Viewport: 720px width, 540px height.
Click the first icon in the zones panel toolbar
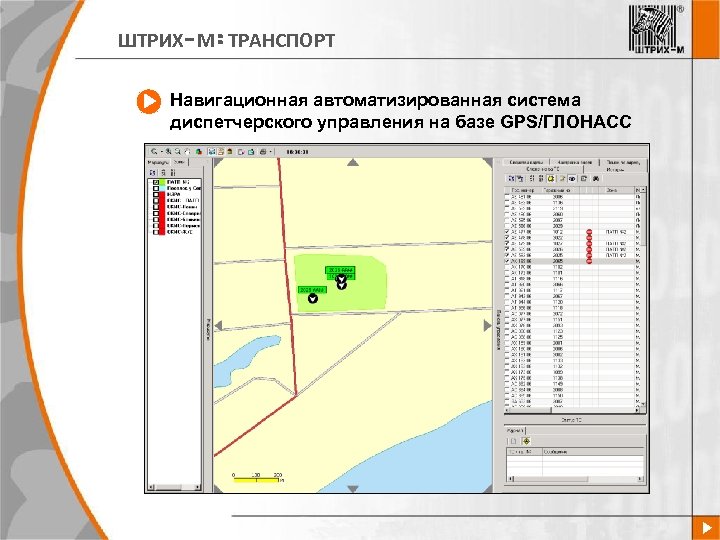pos(152,172)
